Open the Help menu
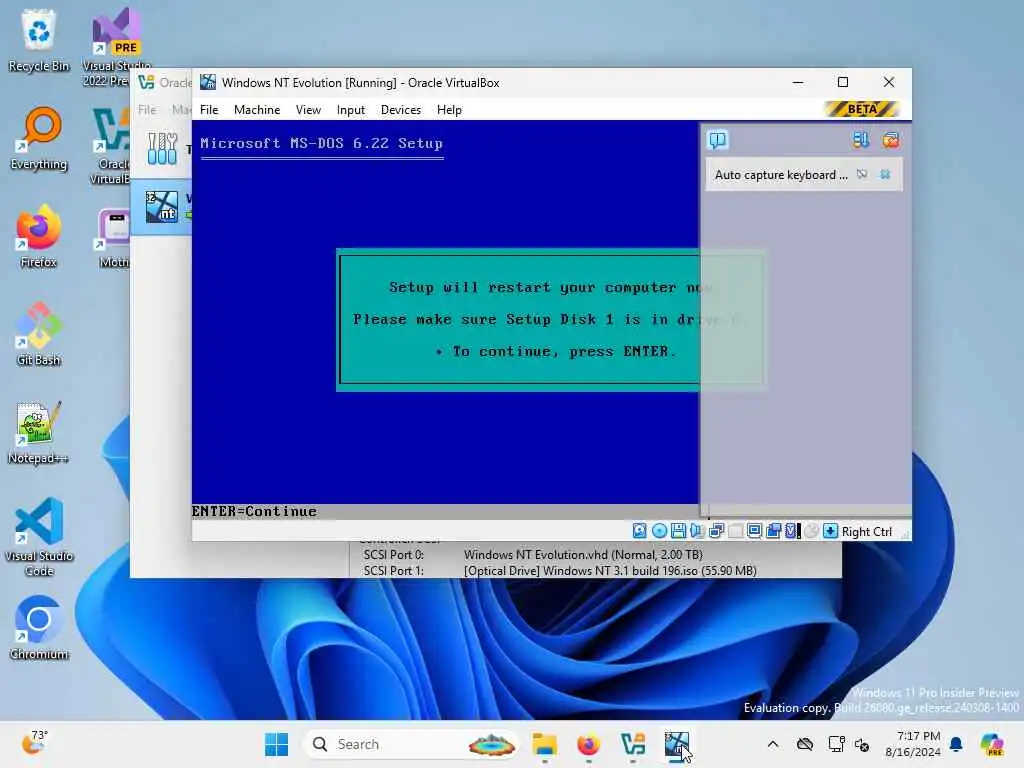This screenshot has height=768, width=1024. 449,110
